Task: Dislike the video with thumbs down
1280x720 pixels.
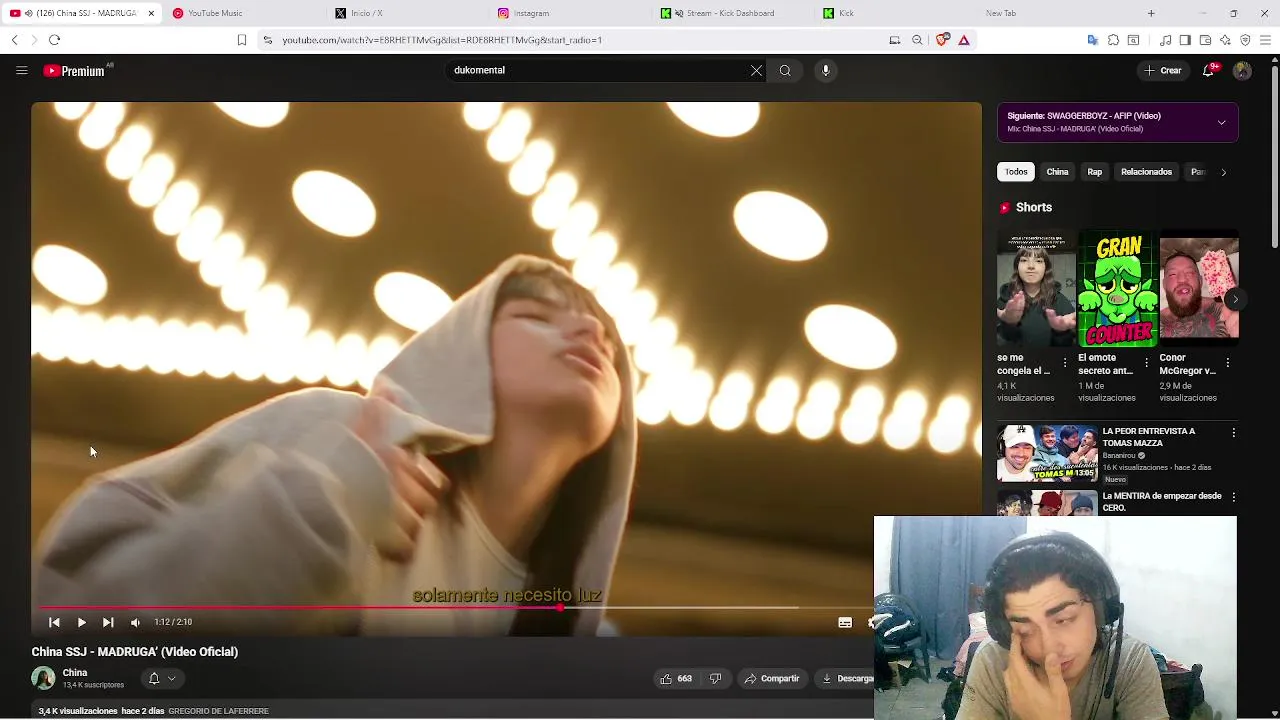Action: coord(715,678)
